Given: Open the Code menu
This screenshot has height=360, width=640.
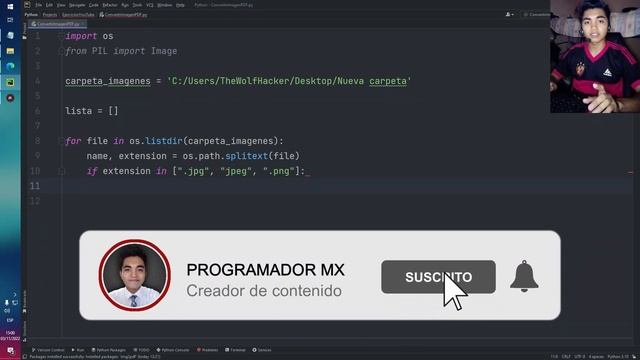Looking at the screenshot, I should coord(94,5).
